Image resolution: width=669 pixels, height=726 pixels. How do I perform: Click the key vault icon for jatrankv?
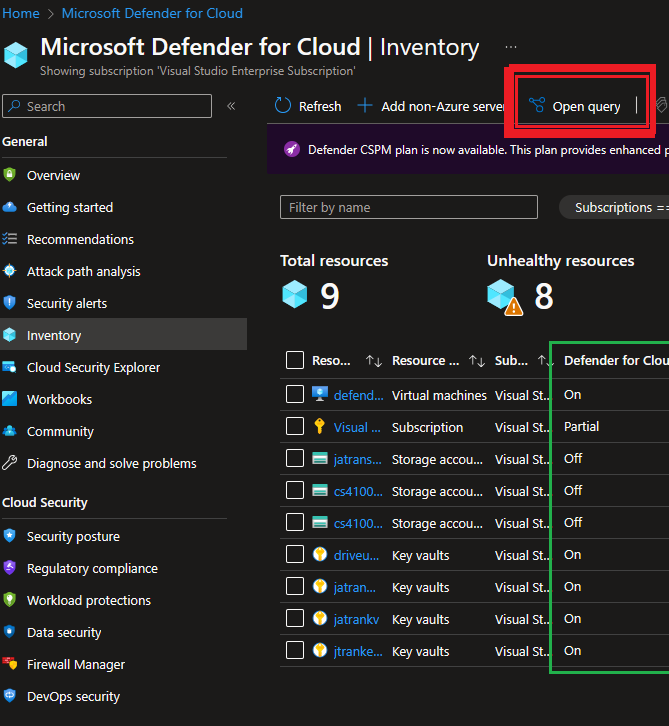(x=319, y=618)
